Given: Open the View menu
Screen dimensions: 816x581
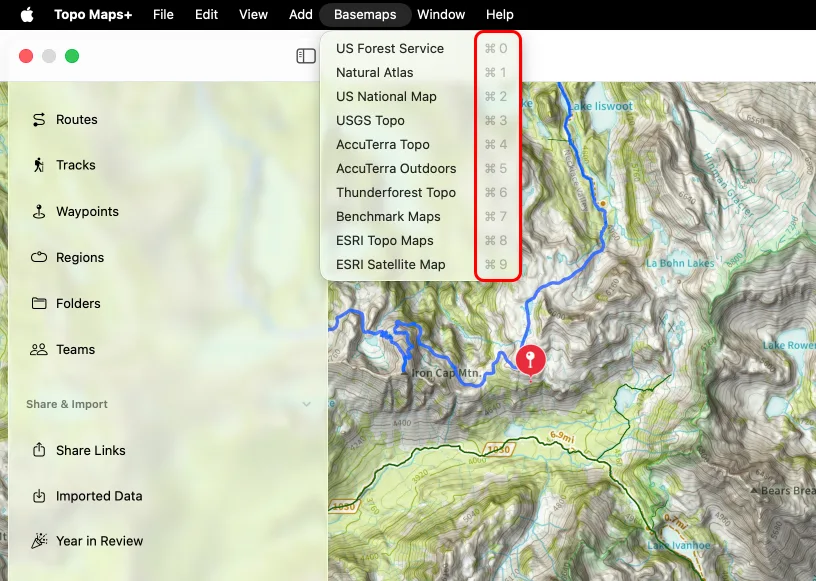Looking at the screenshot, I should point(253,15).
